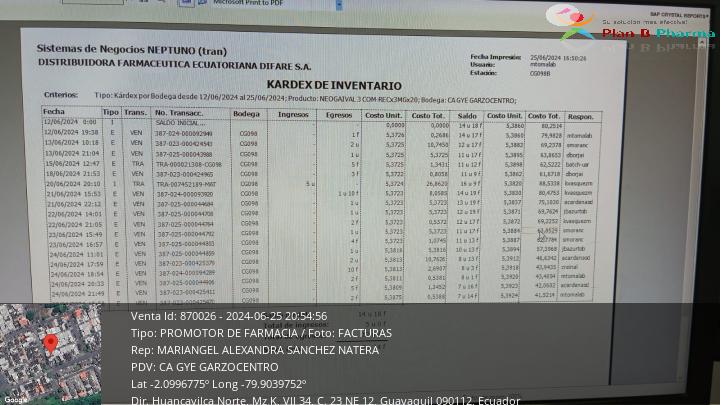Select the date cell 21/06/2024 15:53
720x405 pixels.
pyautogui.click(x=73, y=194)
